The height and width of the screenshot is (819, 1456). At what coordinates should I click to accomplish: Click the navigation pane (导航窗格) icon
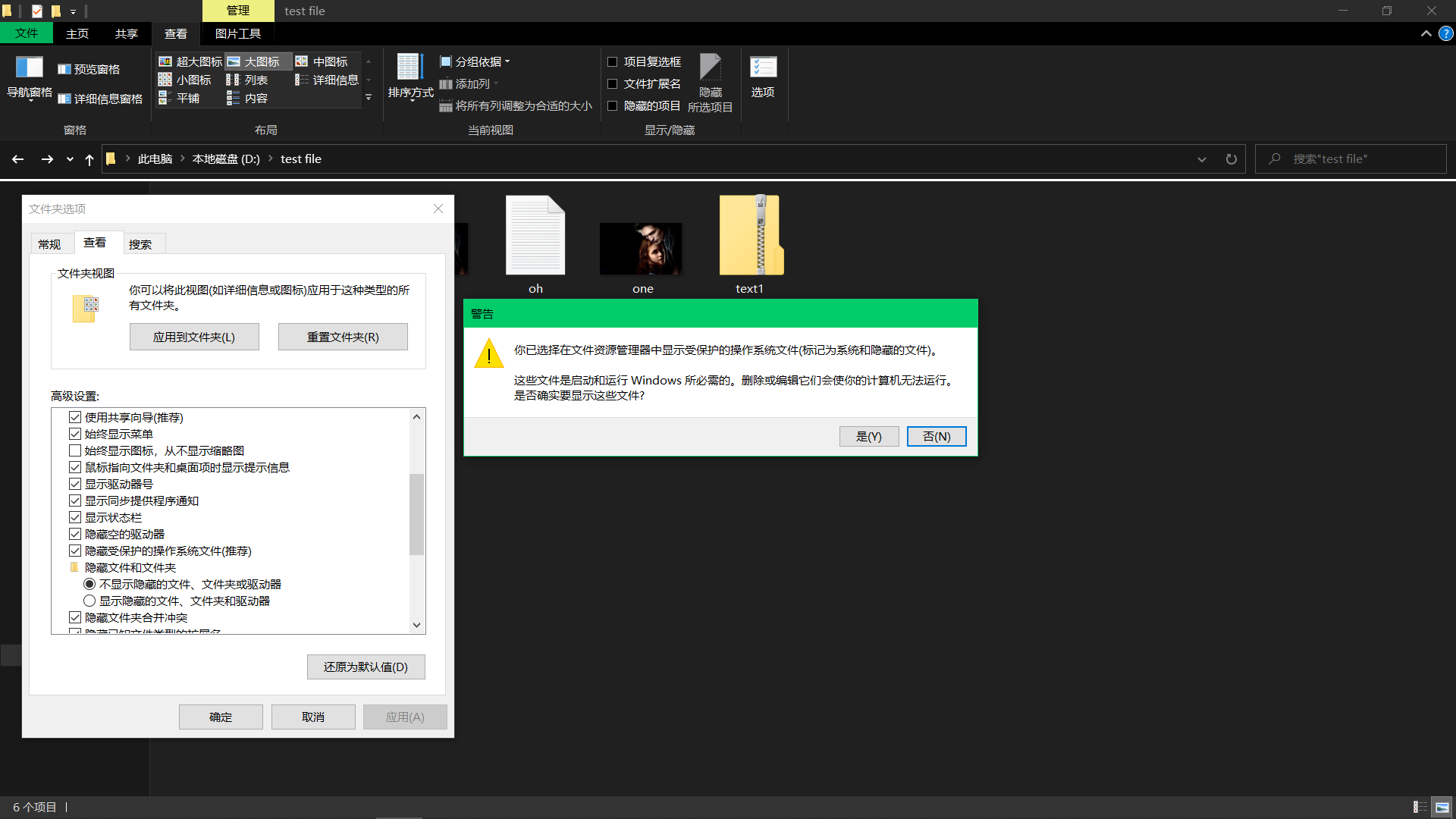pos(29,68)
